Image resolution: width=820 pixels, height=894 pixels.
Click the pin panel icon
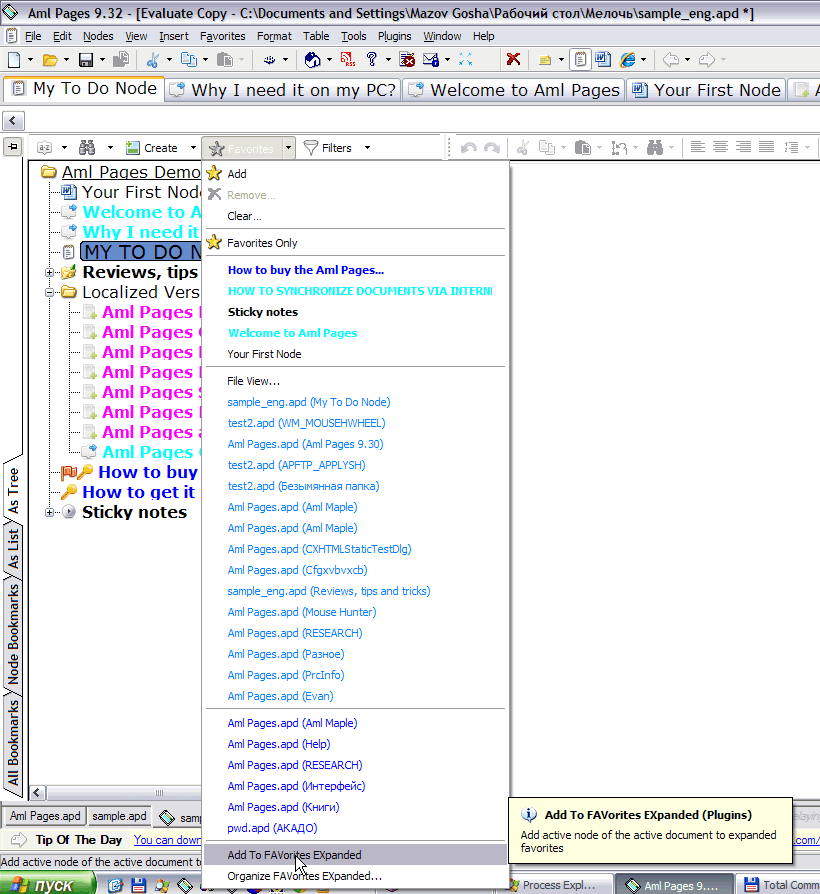[13, 147]
